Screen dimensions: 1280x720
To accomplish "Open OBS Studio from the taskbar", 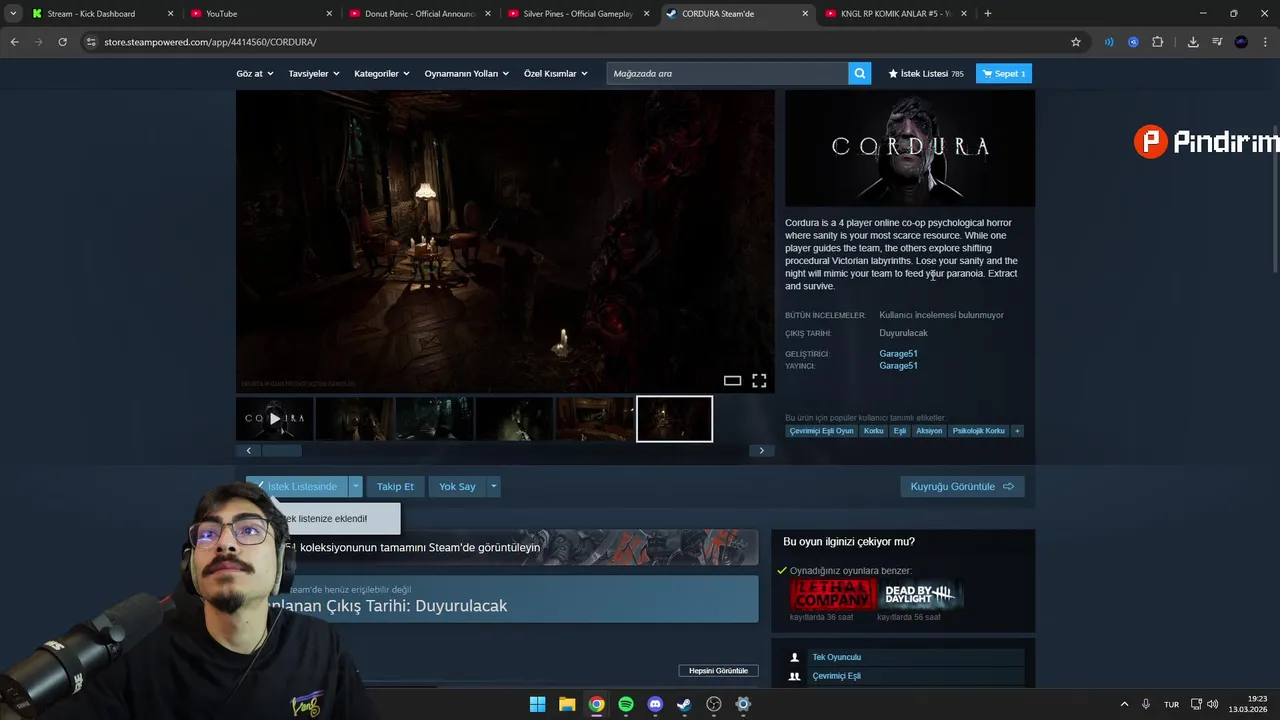I will pos(714,704).
